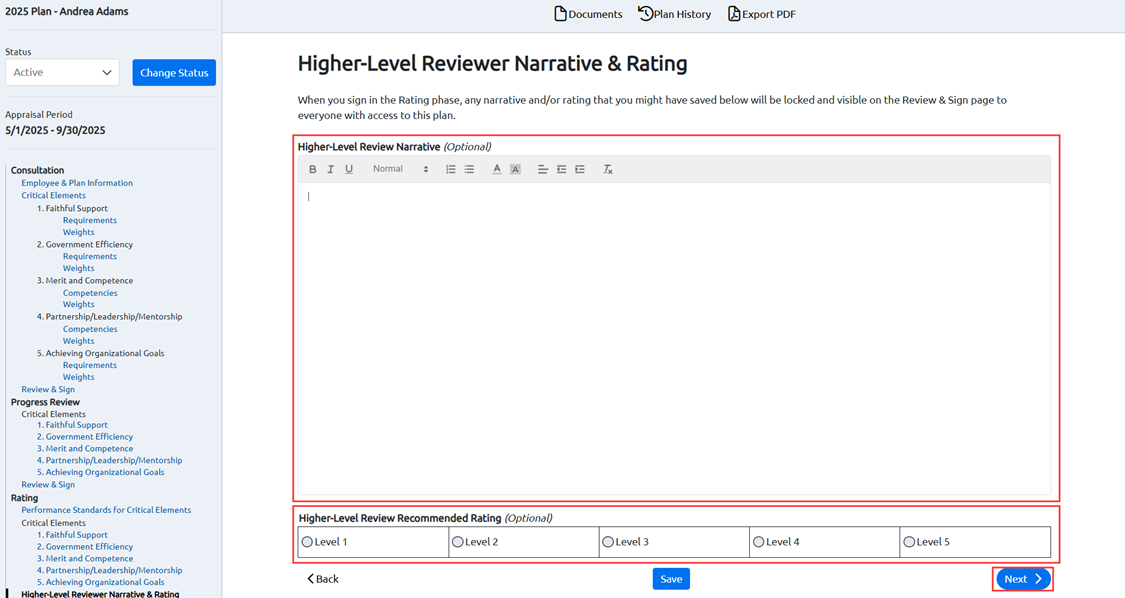Screen dimensions: 1125x598
Task: Open Rating section 5. Achieving Organizational Goals
Action: 100,582
